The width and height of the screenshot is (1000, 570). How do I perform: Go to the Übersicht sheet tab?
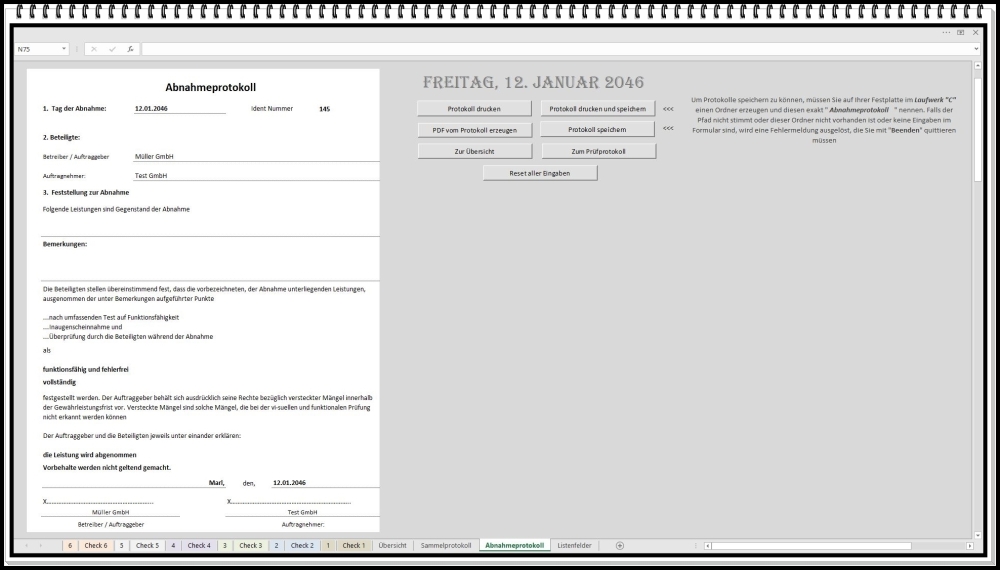pyautogui.click(x=392, y=545)
